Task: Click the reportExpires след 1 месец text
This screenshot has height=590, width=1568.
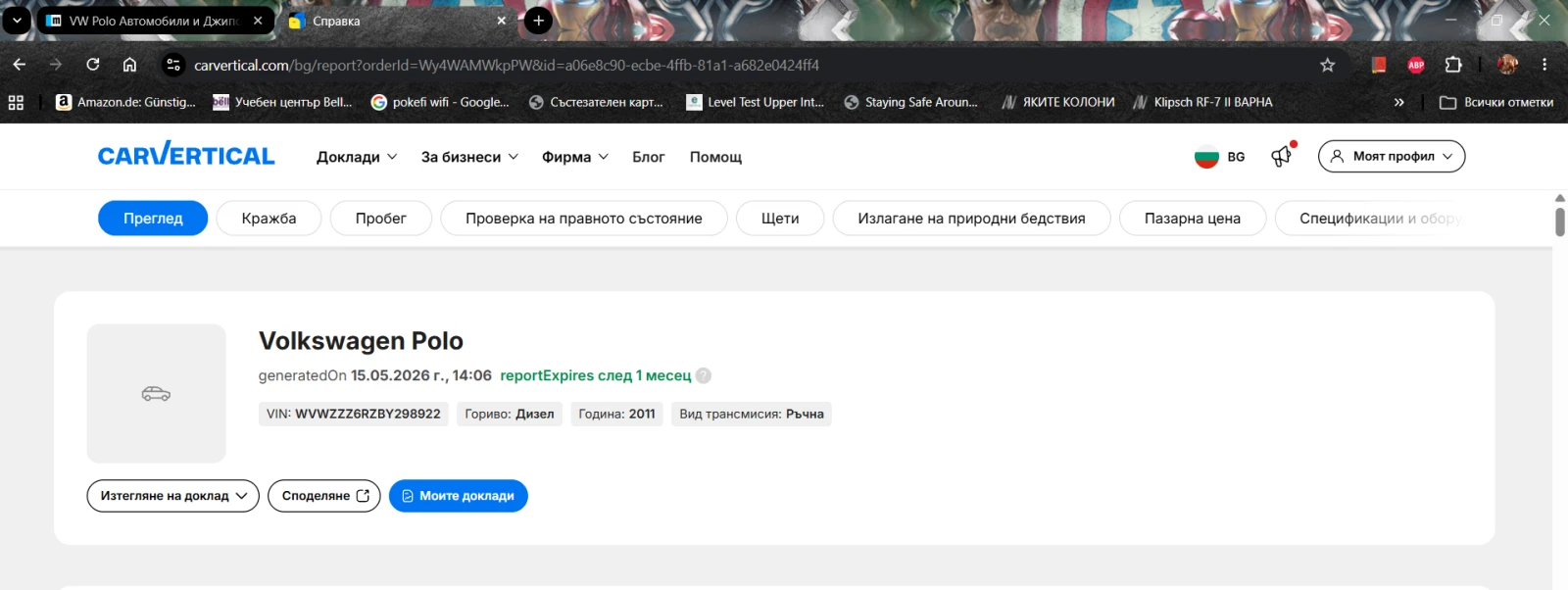Action: click(x=595, y=375)
